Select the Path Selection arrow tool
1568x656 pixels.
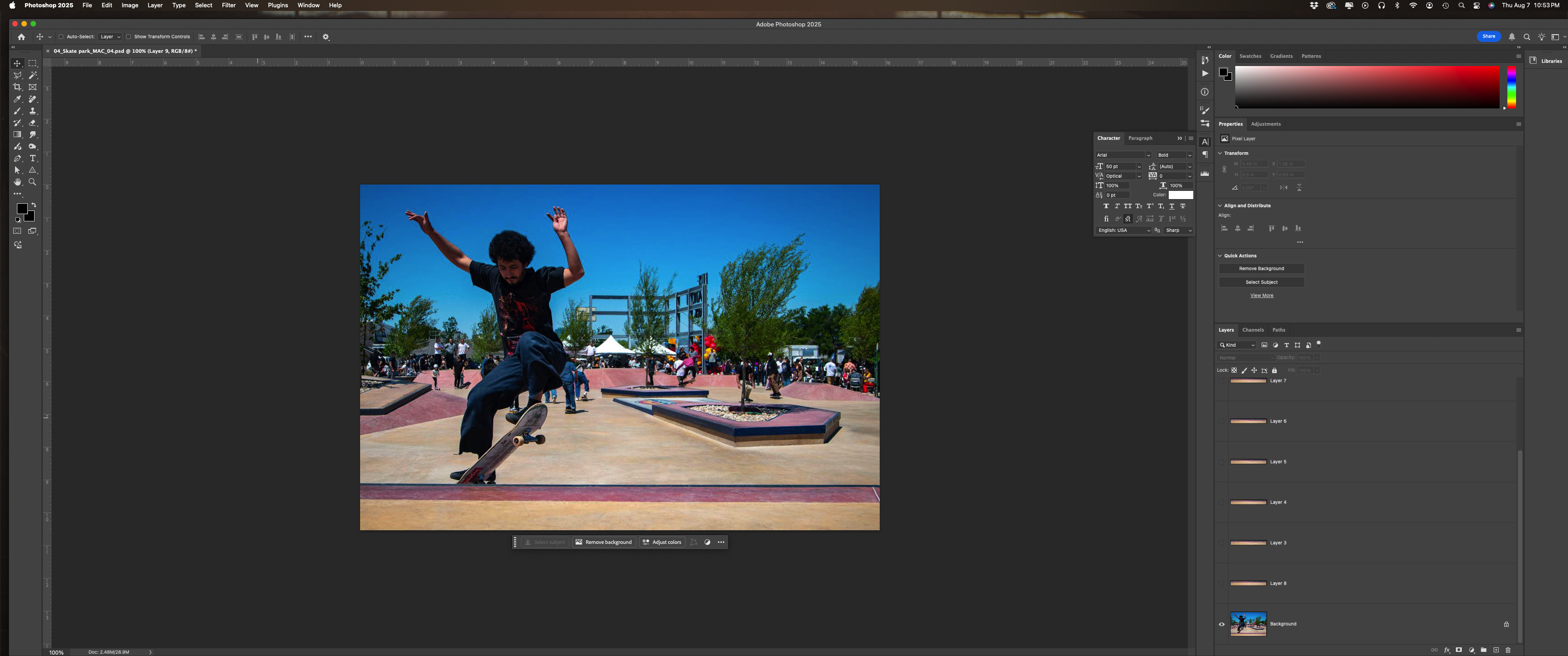(x=17, y=170)
